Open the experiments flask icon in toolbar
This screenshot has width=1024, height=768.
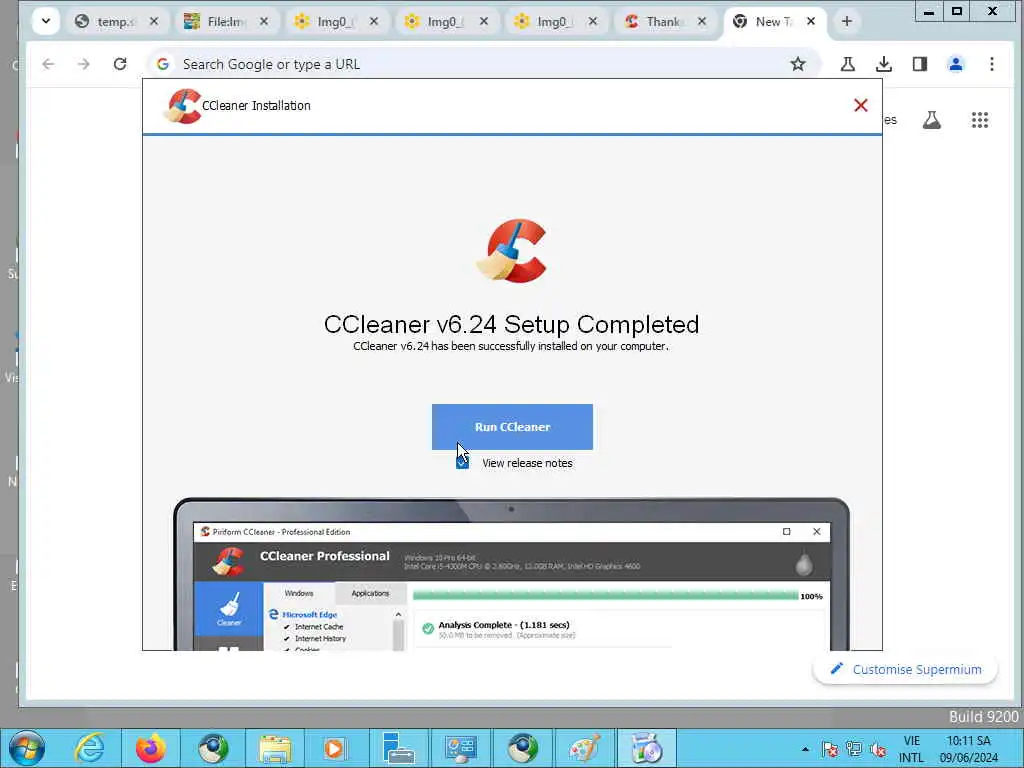pyautogui.click(x=848, y=64)
